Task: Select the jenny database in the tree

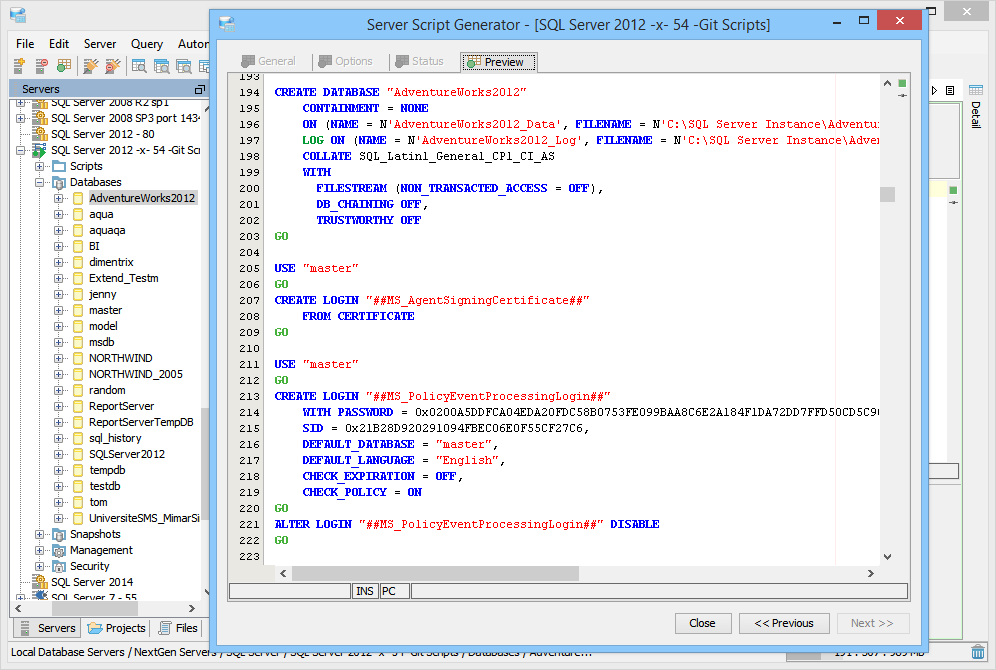Action: coord(102,294)
